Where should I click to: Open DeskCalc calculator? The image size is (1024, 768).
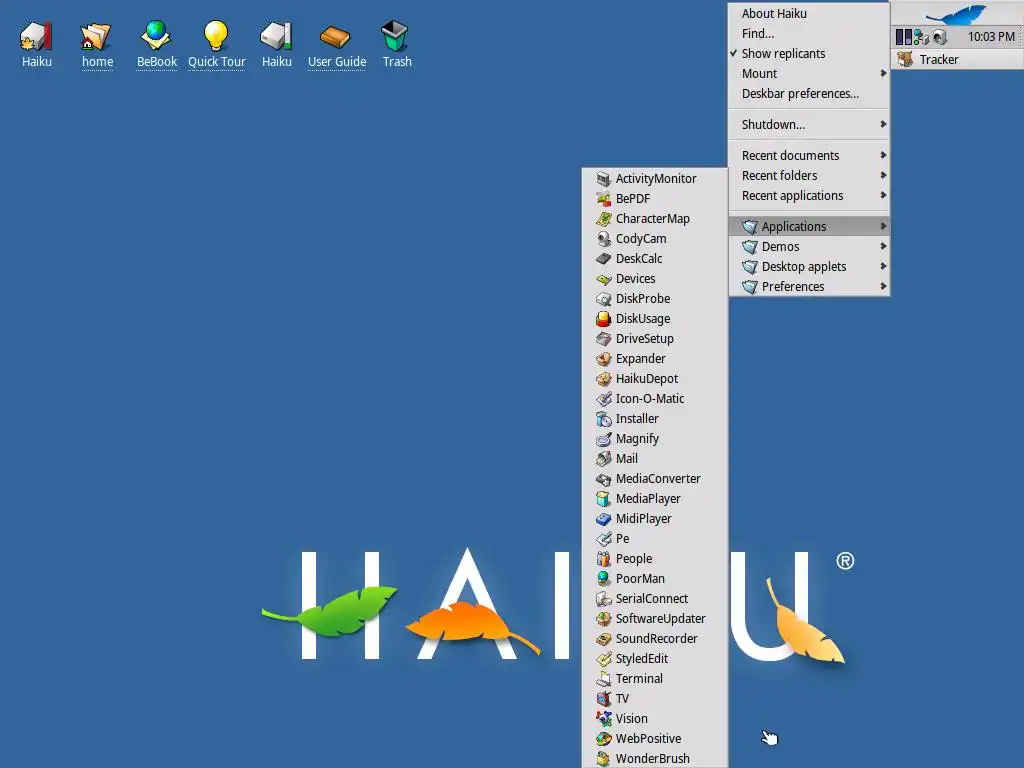coord(654,259)
